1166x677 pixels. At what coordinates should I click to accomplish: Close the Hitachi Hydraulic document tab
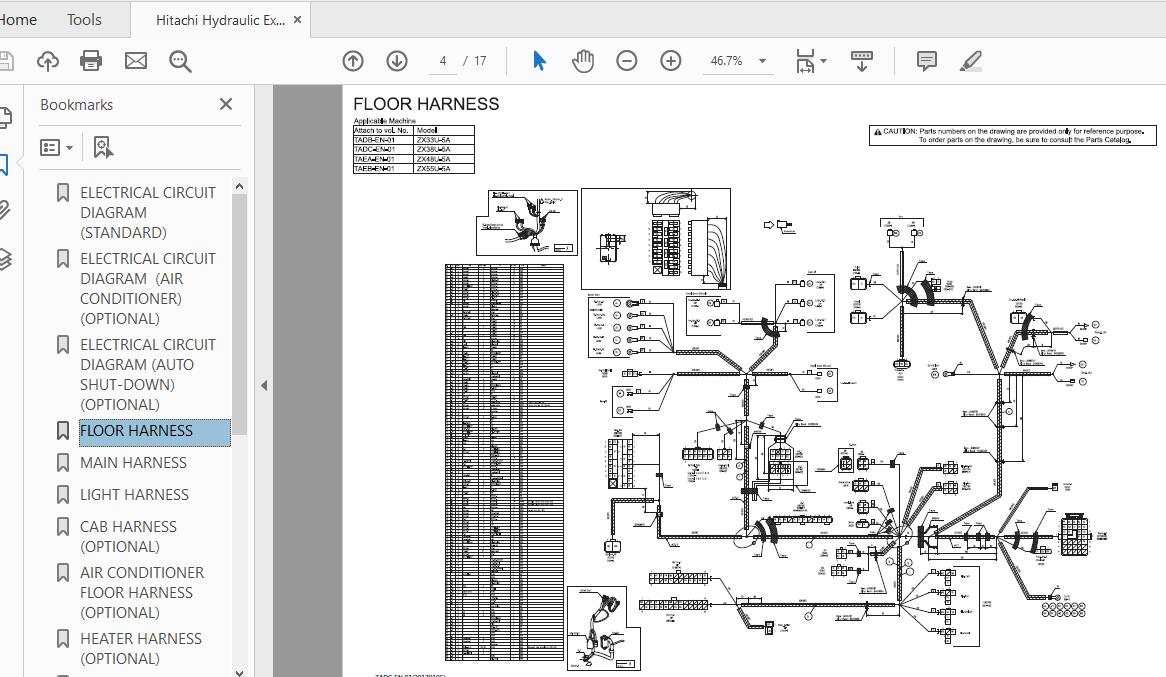click(297, 20)
